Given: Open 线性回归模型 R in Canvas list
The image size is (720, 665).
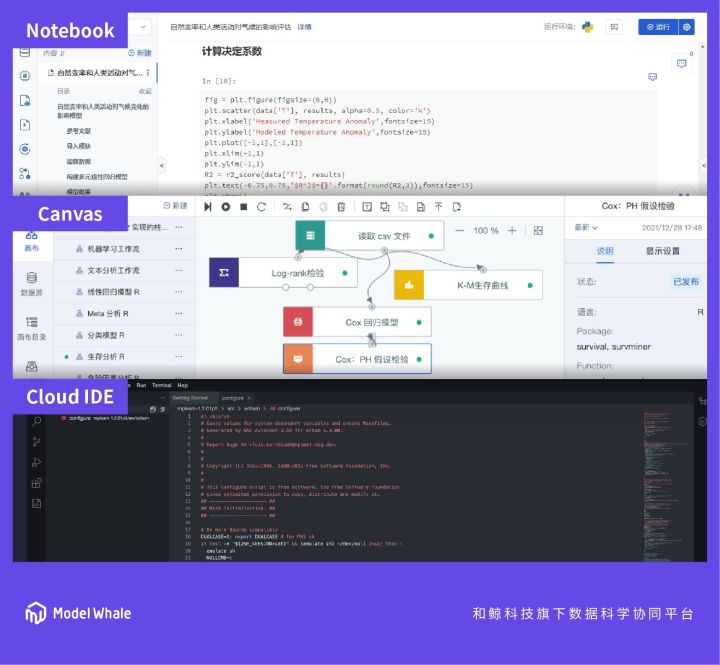Looking at the screenshot, I should click(113, 292).
